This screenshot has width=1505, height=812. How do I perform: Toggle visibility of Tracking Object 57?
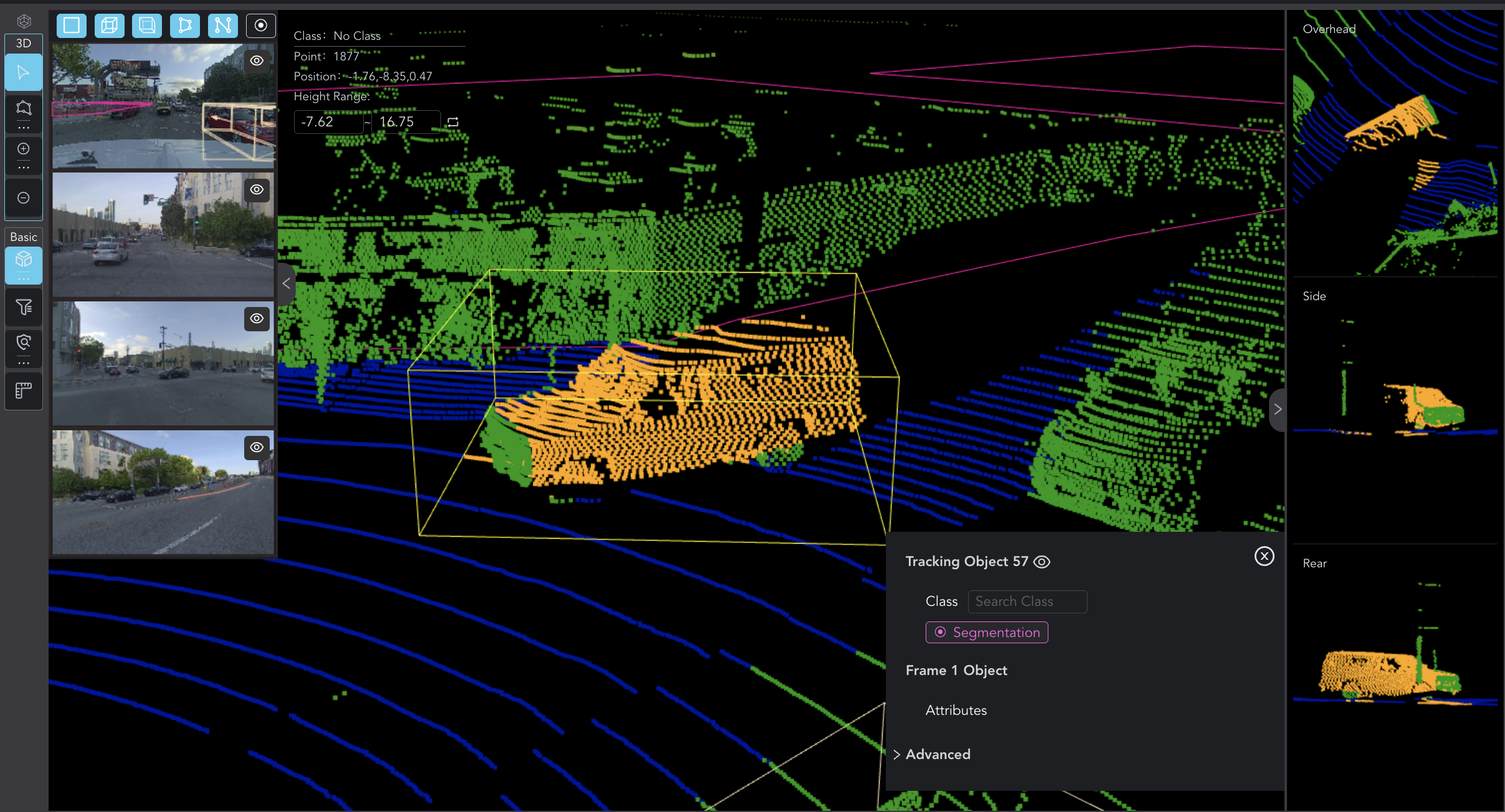pos(1042,562)
